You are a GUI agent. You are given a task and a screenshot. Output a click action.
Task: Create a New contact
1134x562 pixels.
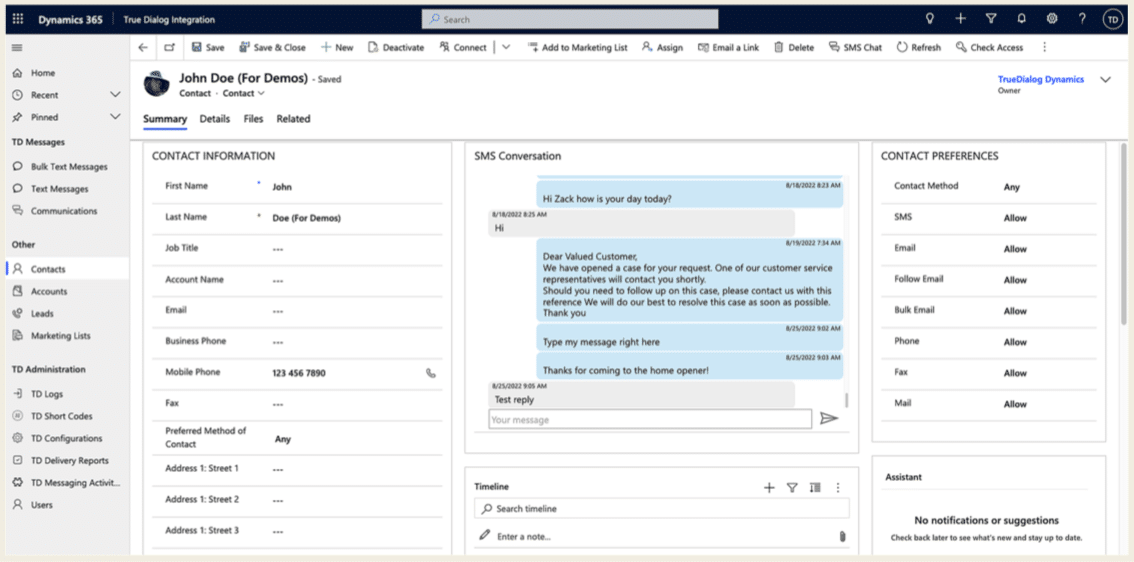[x=337, y=48]
